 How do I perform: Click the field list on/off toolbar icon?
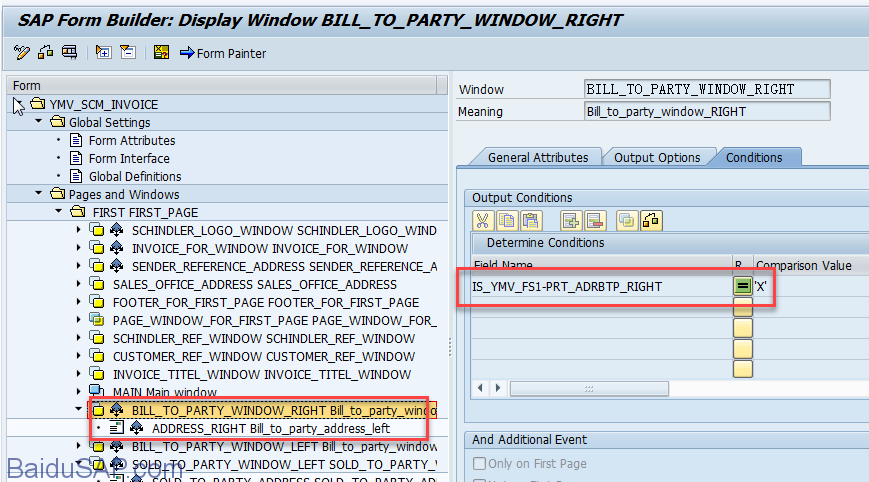(161, 53)
